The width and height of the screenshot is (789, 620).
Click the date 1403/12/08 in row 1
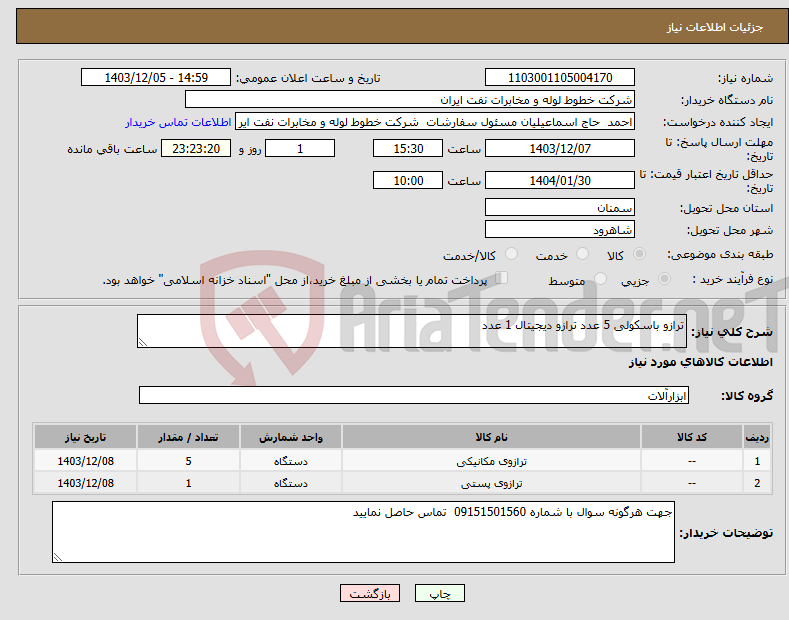pyautogui.click(x=86, y=461)
